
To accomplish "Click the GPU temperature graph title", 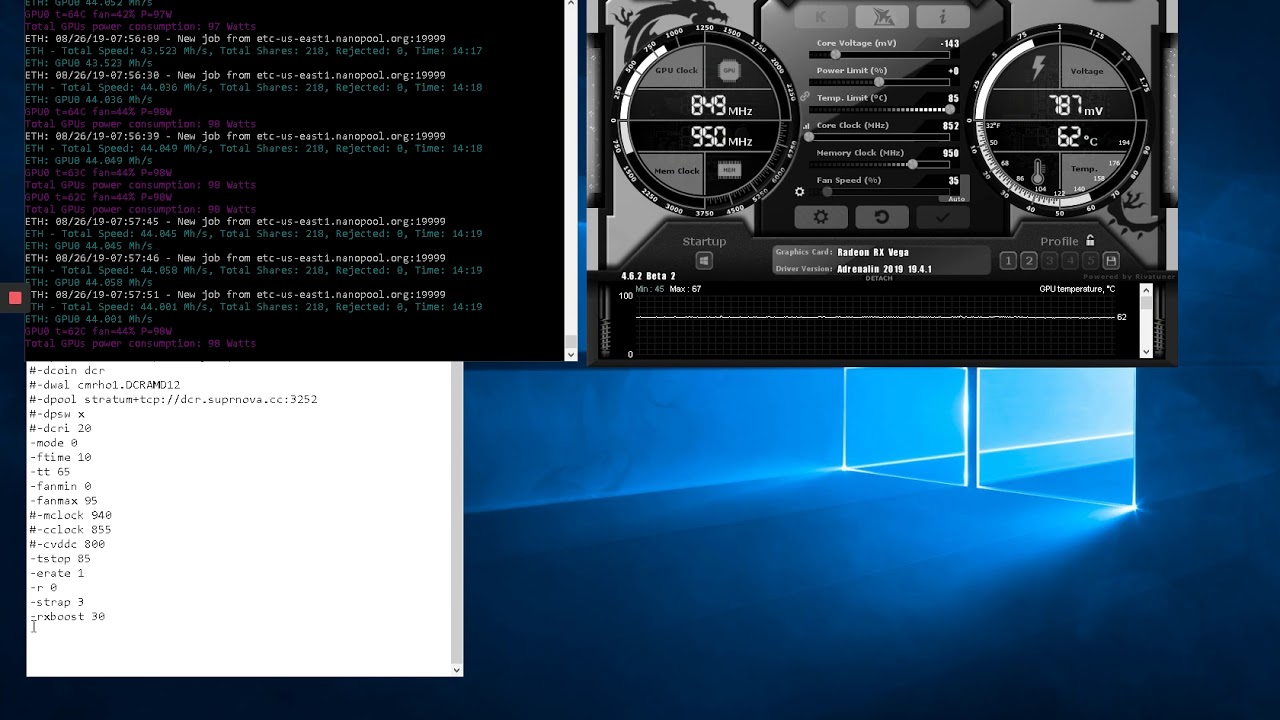I will (1077, 289).
